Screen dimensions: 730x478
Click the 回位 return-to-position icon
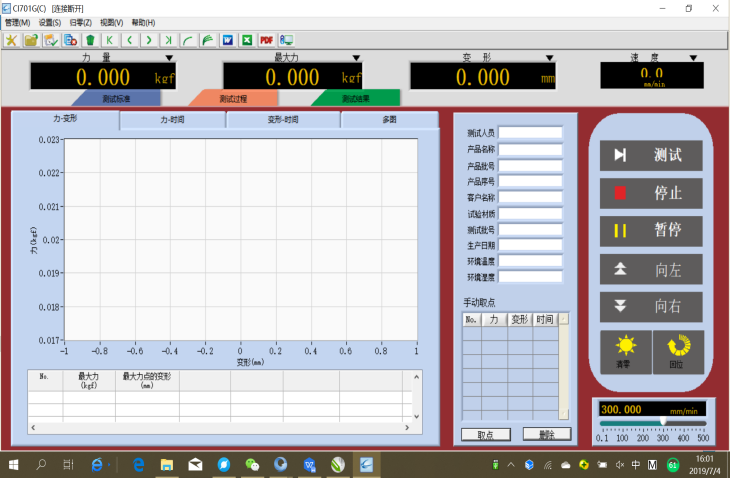(679, 350)
